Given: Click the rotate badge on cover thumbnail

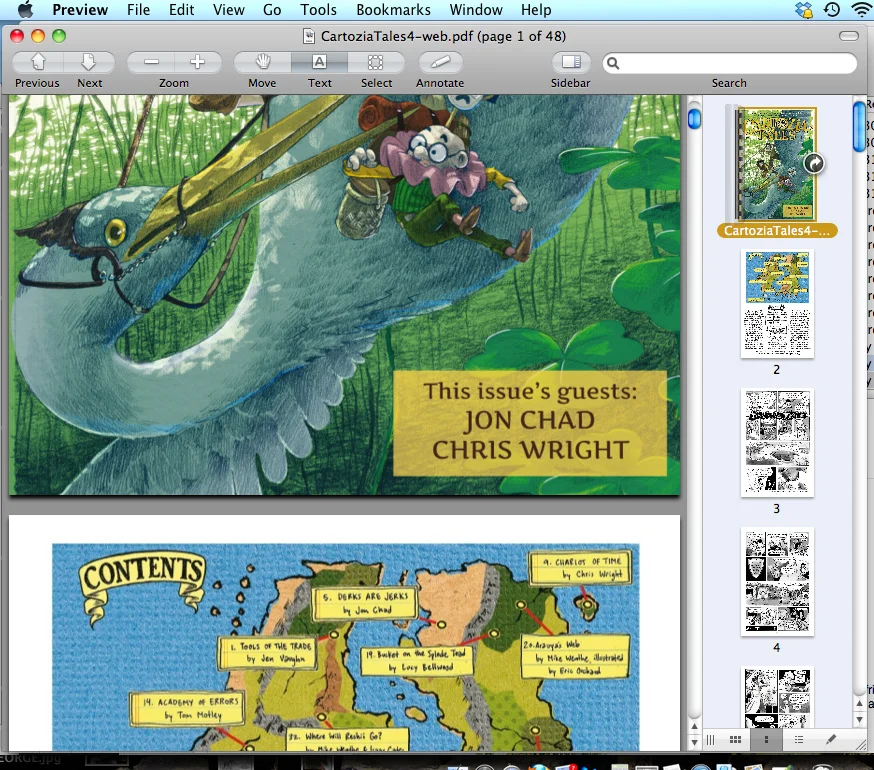Looking at the screenshot, I should [x=814, y=163].
